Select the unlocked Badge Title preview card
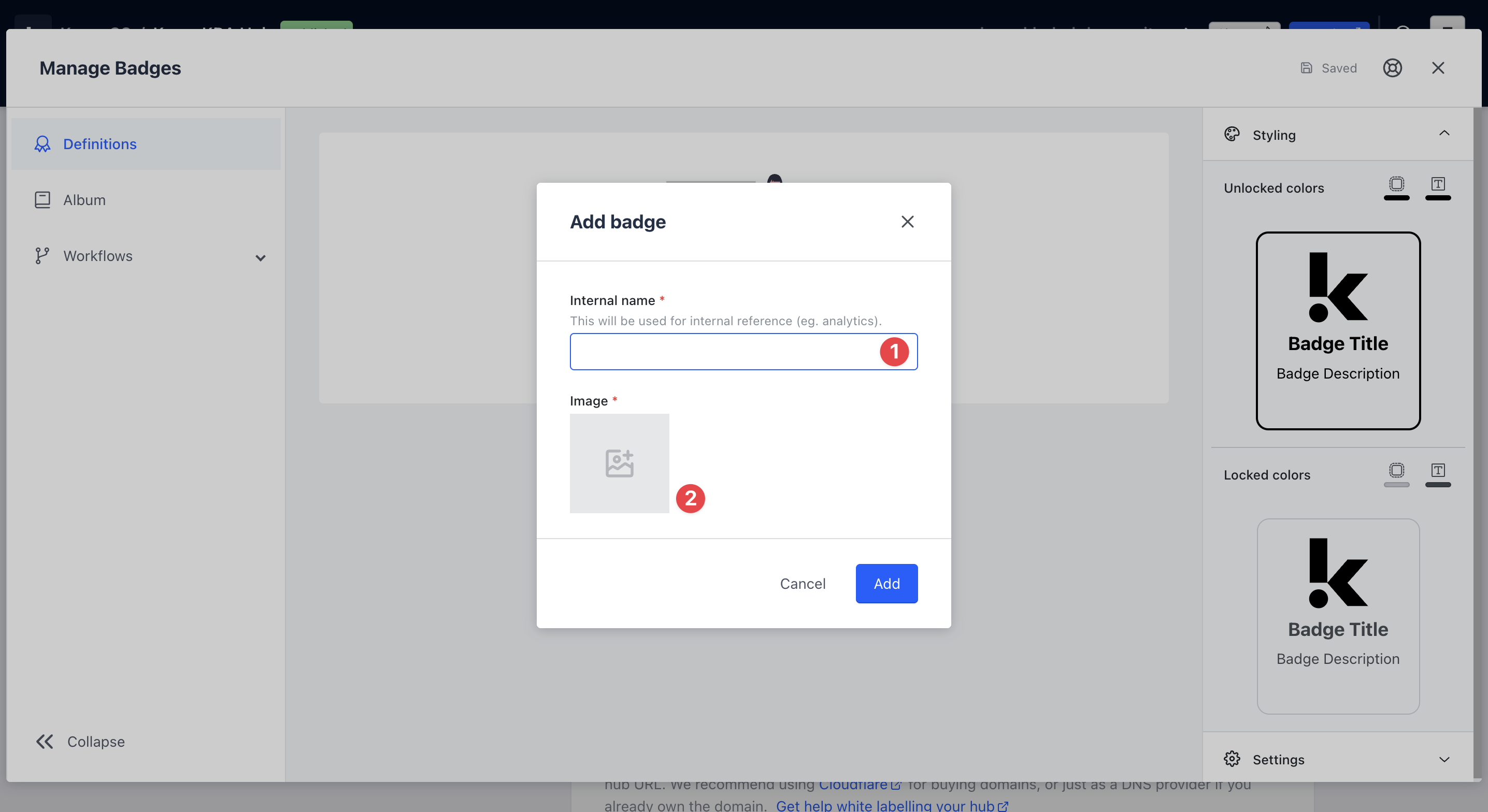 1337,331
